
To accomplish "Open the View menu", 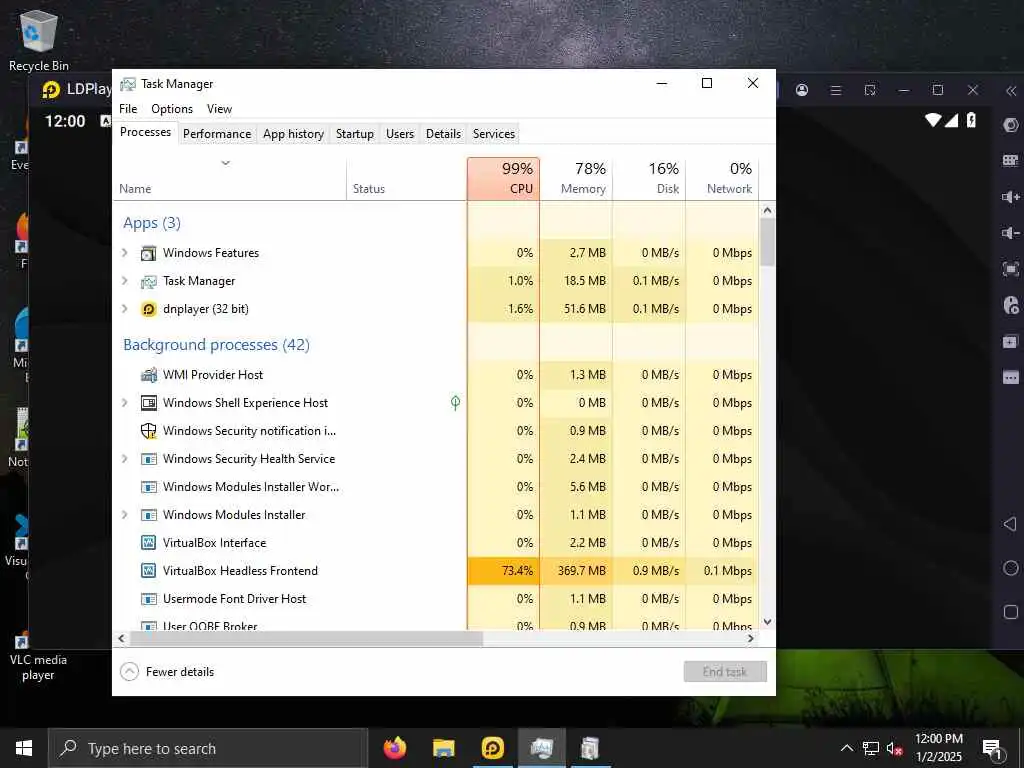I will pos(219,109).
